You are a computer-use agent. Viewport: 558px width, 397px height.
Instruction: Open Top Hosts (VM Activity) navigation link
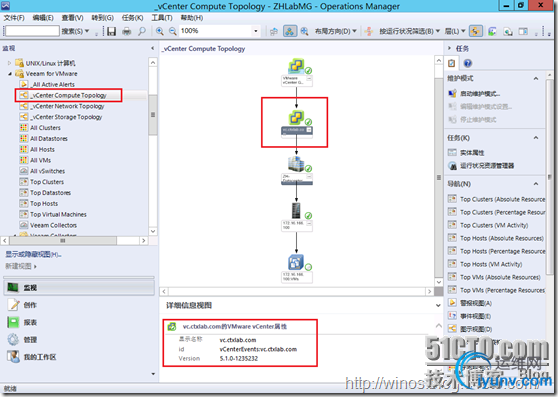pyautogui.click(x=491, y=264)
